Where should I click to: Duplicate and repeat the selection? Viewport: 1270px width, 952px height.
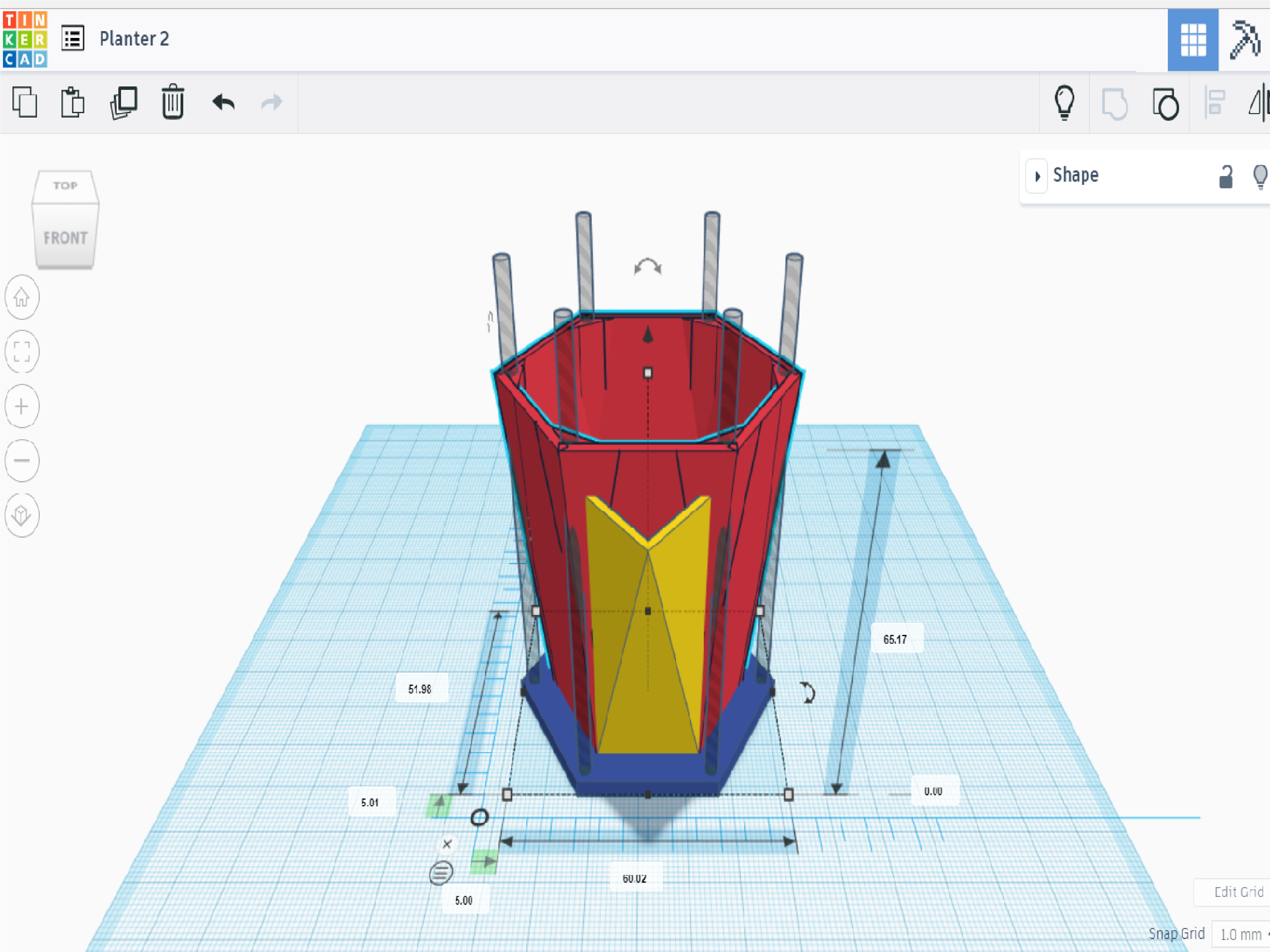coord(123,103)
